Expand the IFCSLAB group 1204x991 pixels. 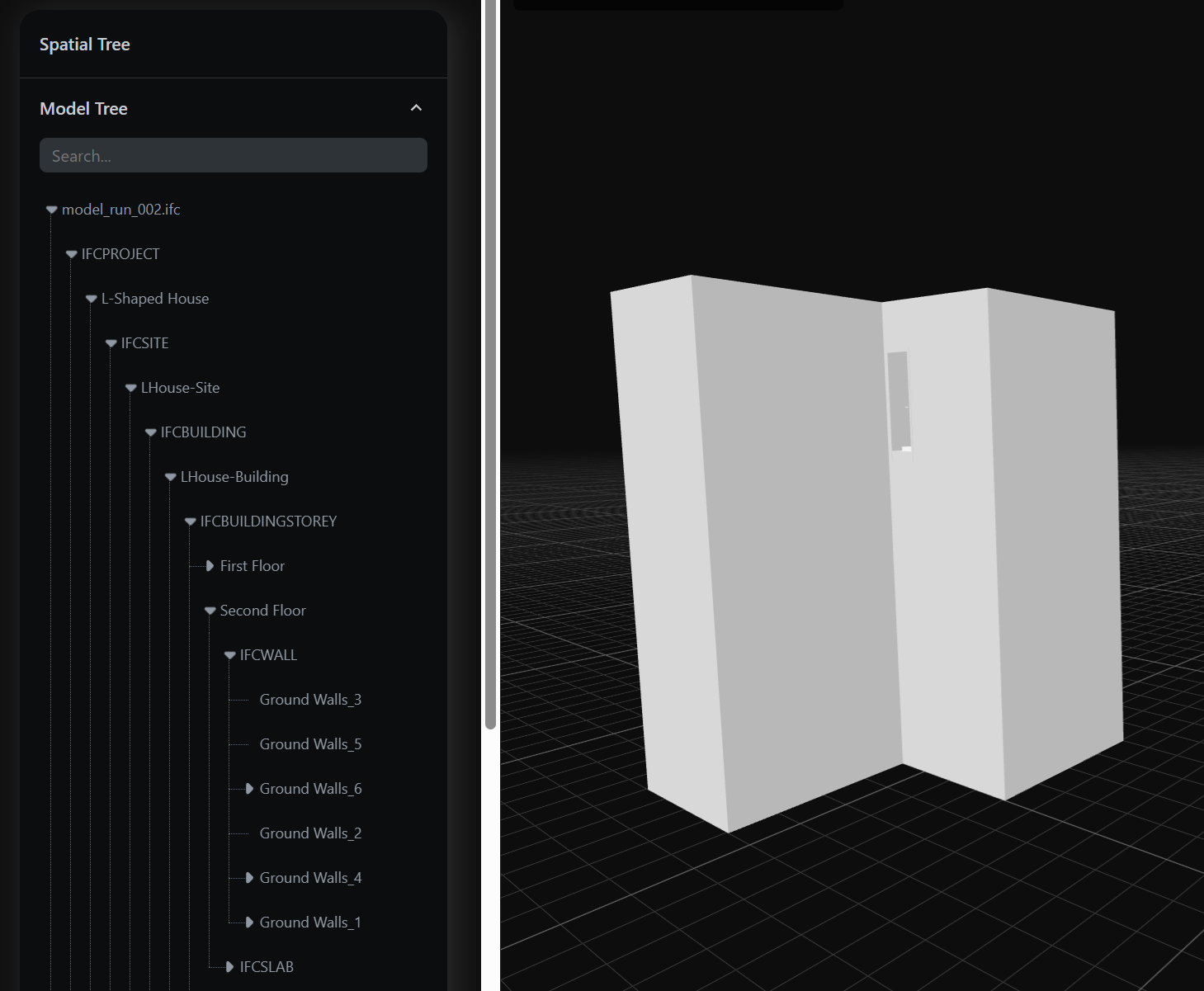[x=229, y=967]
